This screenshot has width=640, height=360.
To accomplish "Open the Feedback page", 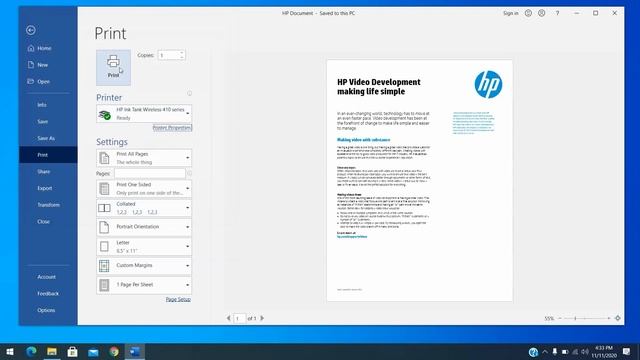I will point(48,293).
